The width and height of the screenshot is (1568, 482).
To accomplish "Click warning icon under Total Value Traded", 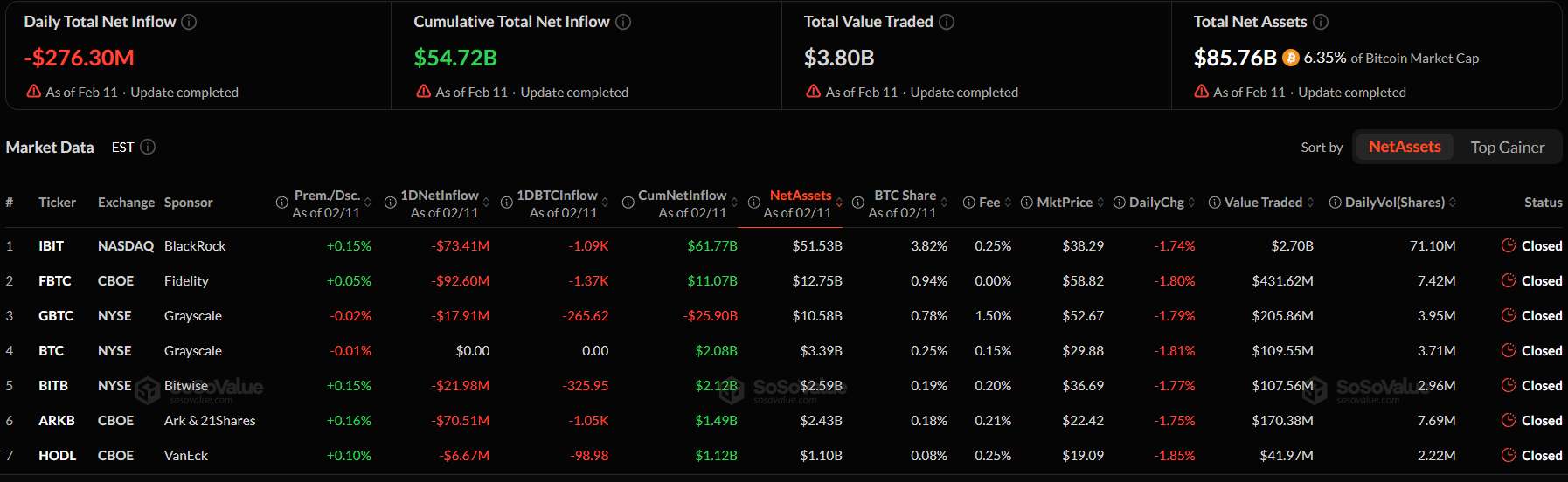I will pyautogui.click(x=814, y=91).
